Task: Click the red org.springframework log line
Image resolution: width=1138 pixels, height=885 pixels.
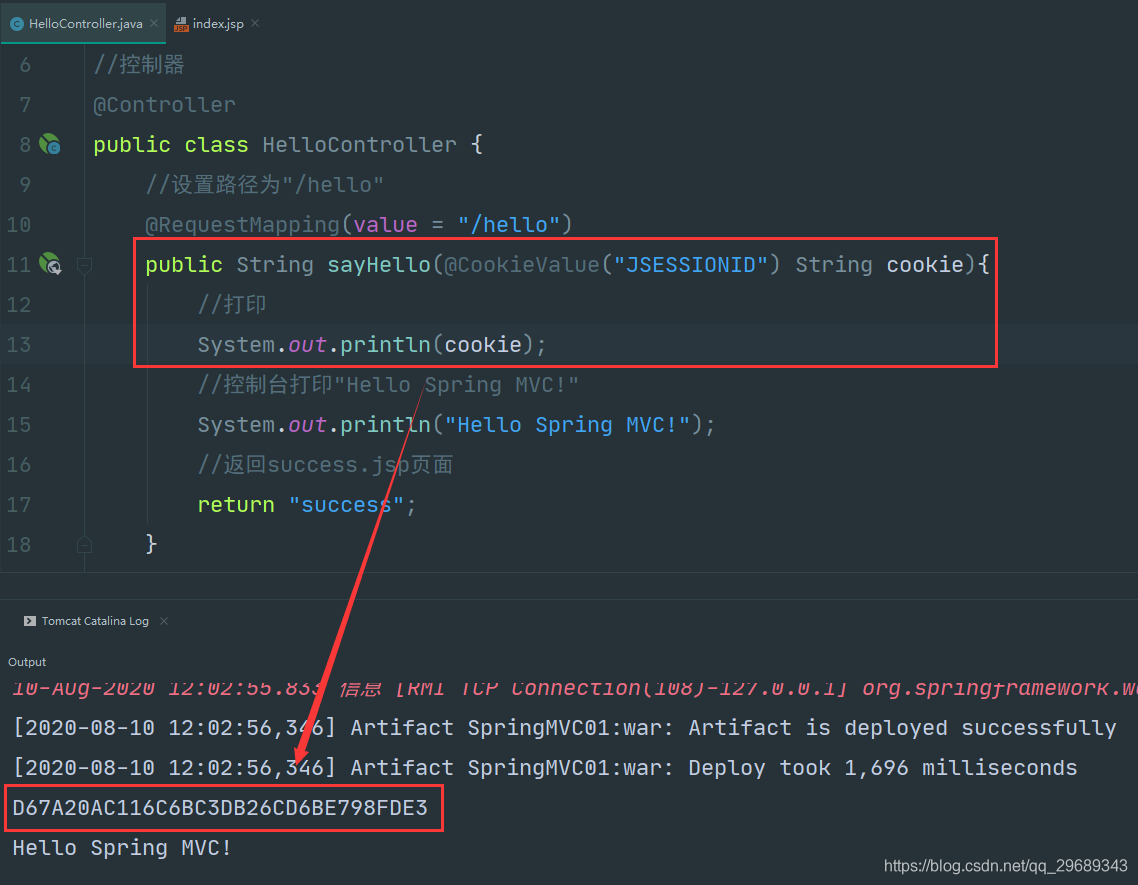Action: [x=575, y=688]
